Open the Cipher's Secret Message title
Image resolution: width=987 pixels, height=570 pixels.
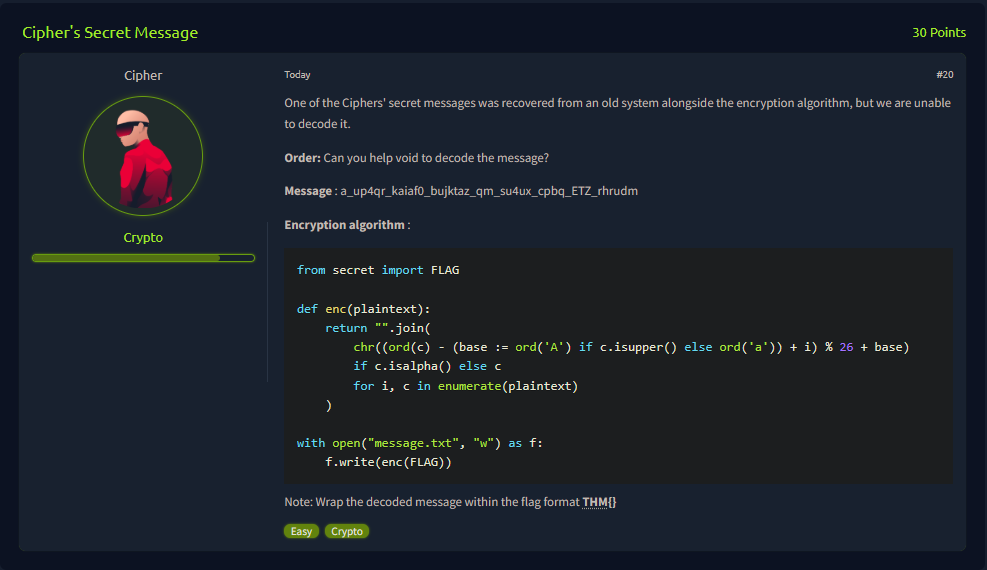110,33
